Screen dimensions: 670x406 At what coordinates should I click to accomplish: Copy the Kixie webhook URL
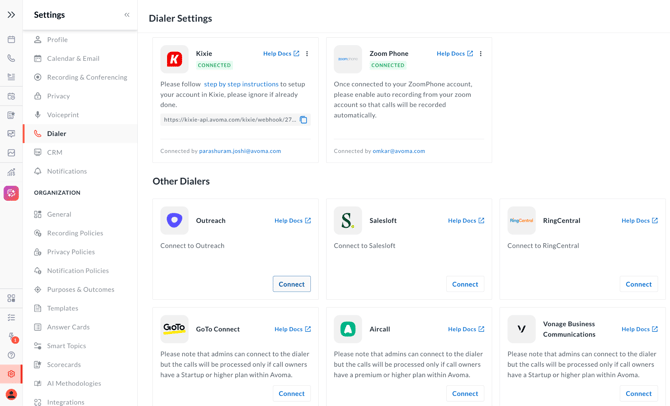pos(303,120)
